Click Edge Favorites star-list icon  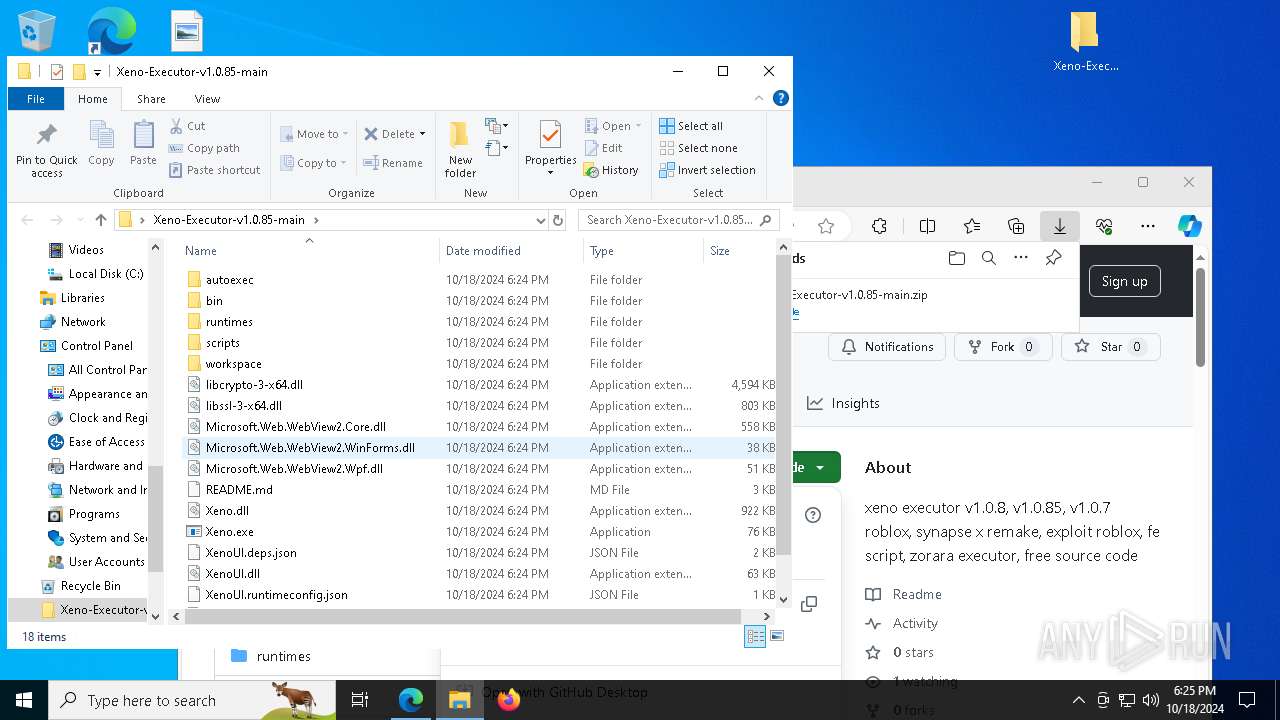[x=972, y=226]
